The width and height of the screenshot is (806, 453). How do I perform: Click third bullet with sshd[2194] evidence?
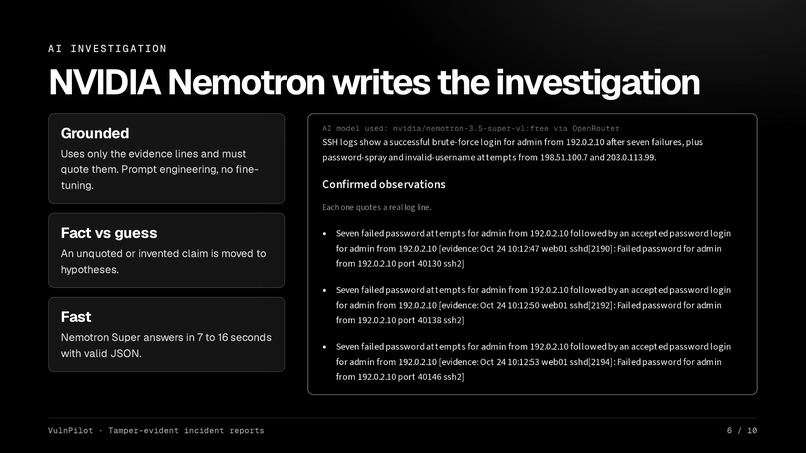[x=534, y=361]
